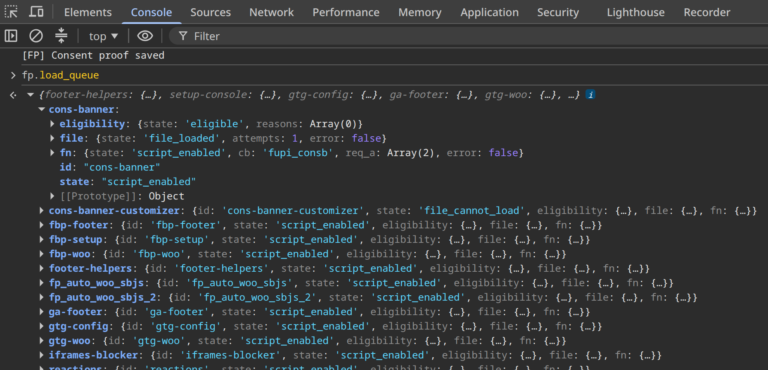The width and height of the screenshot is (768, 370).
Task: Open the Memory tab
Action: 420,12
